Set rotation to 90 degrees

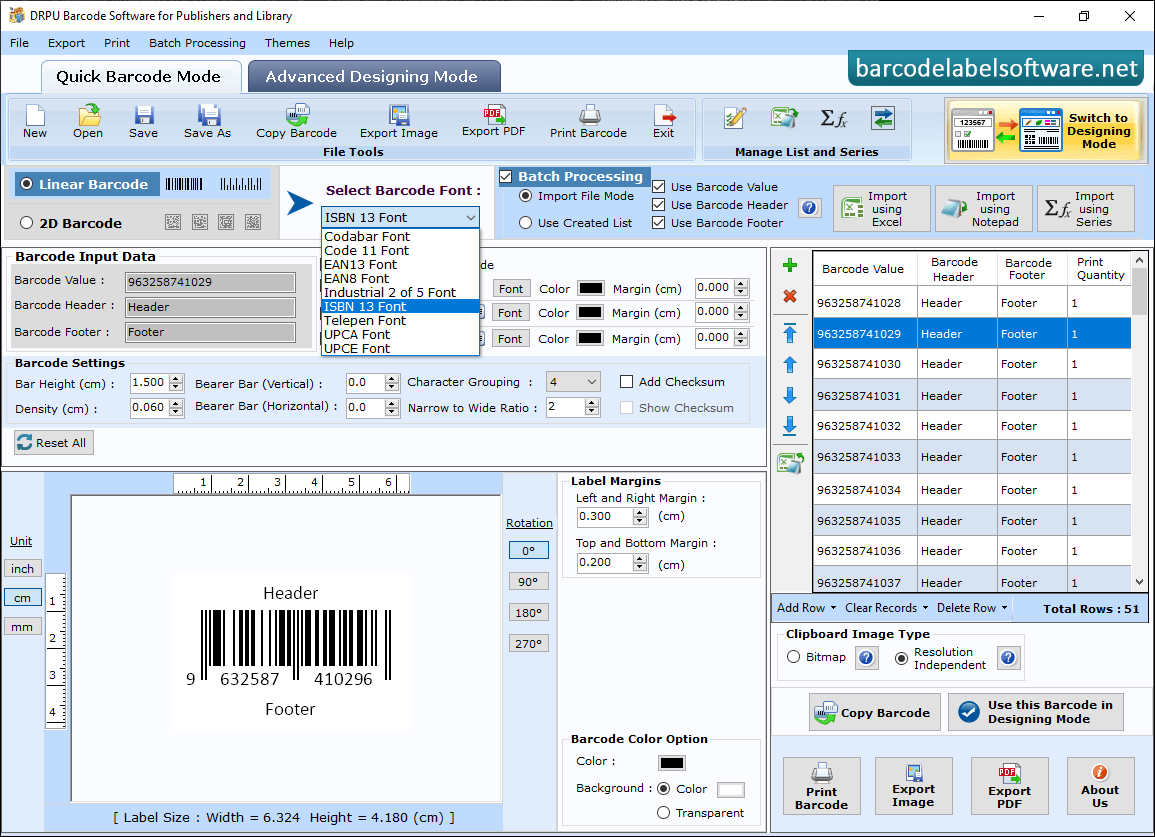[528, 581]
